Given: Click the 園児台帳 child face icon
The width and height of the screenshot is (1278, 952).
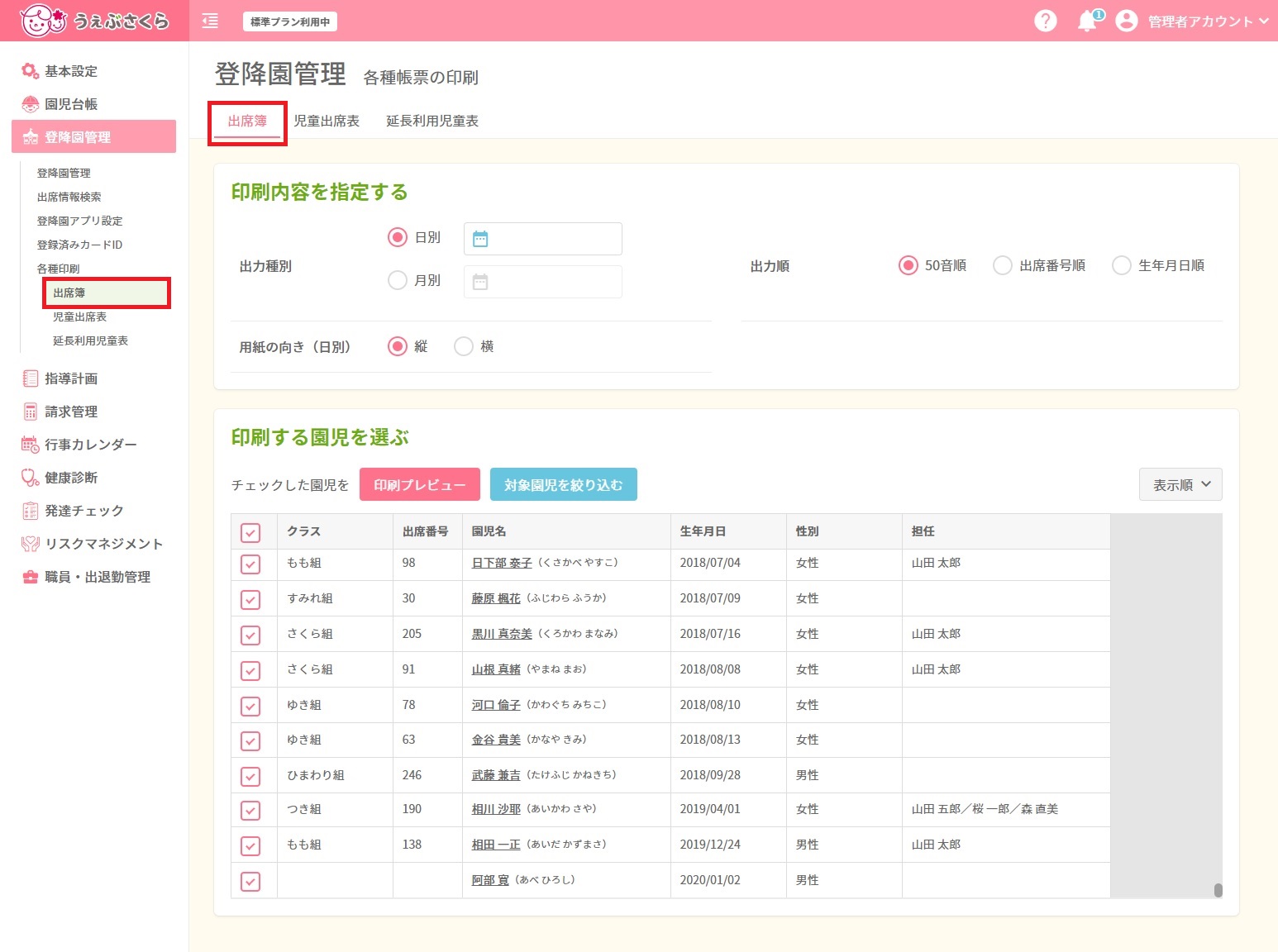Looking at the screenshot, I should 30,104.
